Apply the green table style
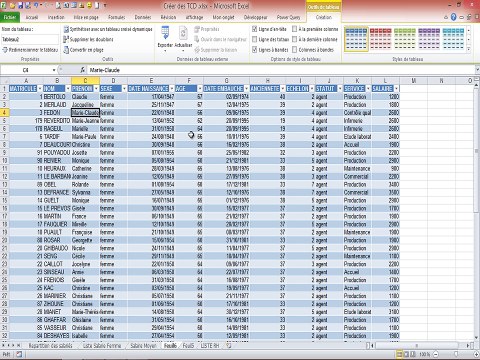The height and width of the screenshot is (360, 480). pyautogui.click(x=405, y=39)
